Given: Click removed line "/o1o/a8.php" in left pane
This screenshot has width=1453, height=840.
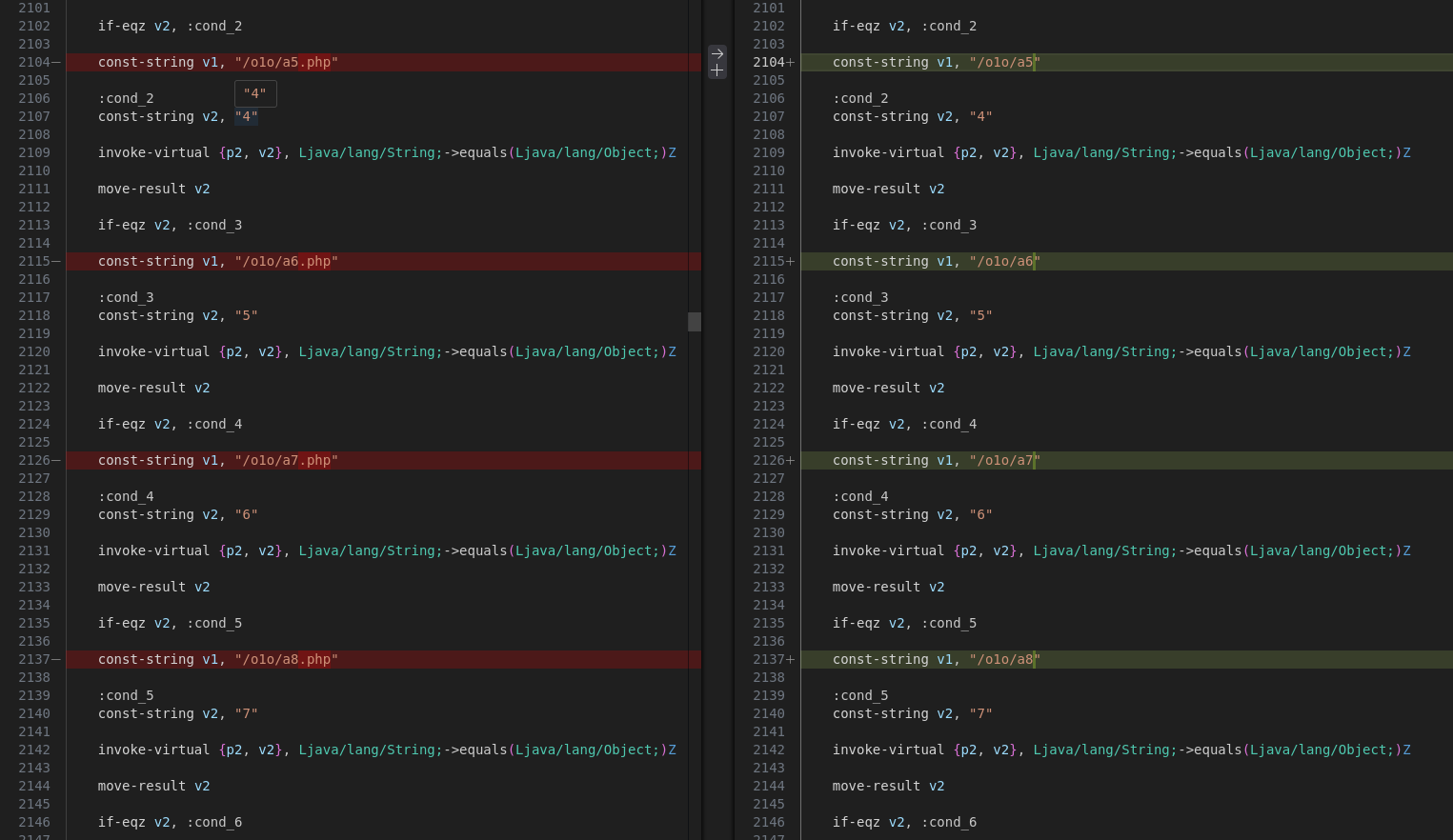Looking at the screenshot, I should pos(384,659).
